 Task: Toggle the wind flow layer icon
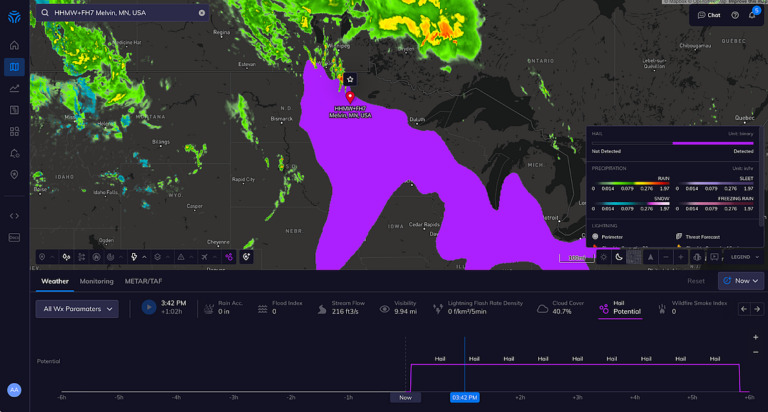81,257
